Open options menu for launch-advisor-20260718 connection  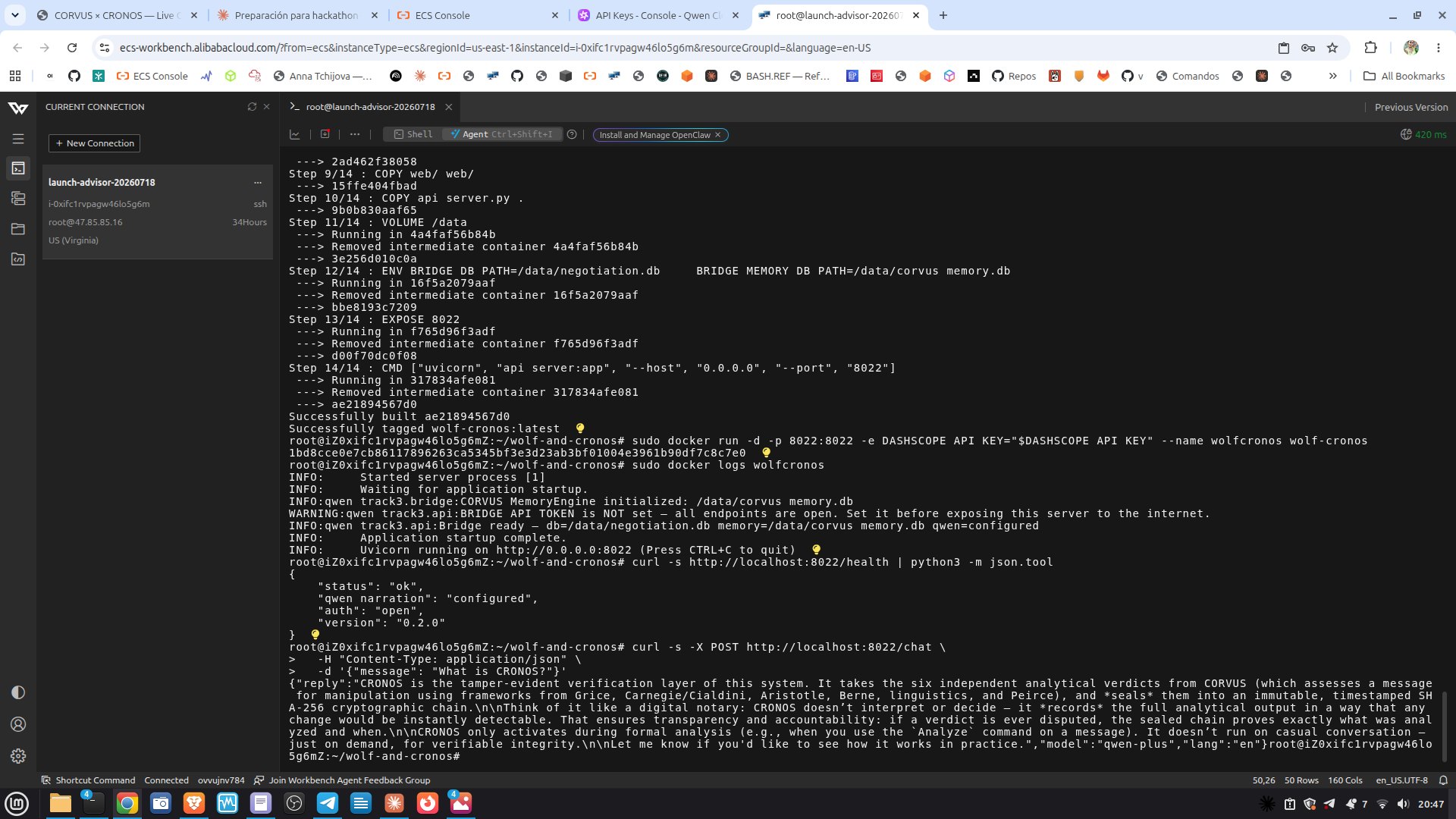(258, 182)
